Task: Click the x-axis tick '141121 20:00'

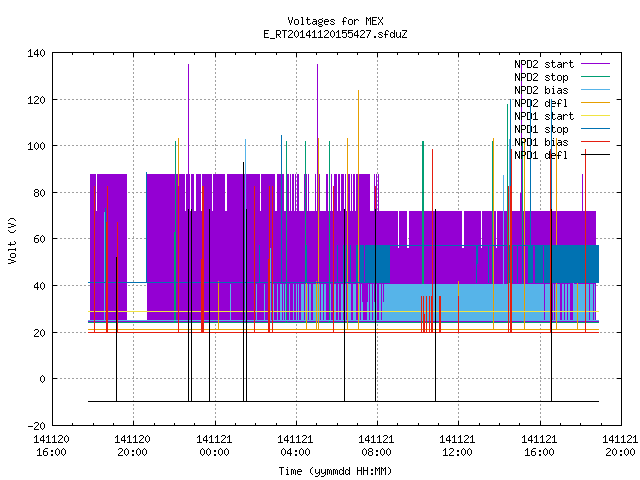Action: point(620,446)
